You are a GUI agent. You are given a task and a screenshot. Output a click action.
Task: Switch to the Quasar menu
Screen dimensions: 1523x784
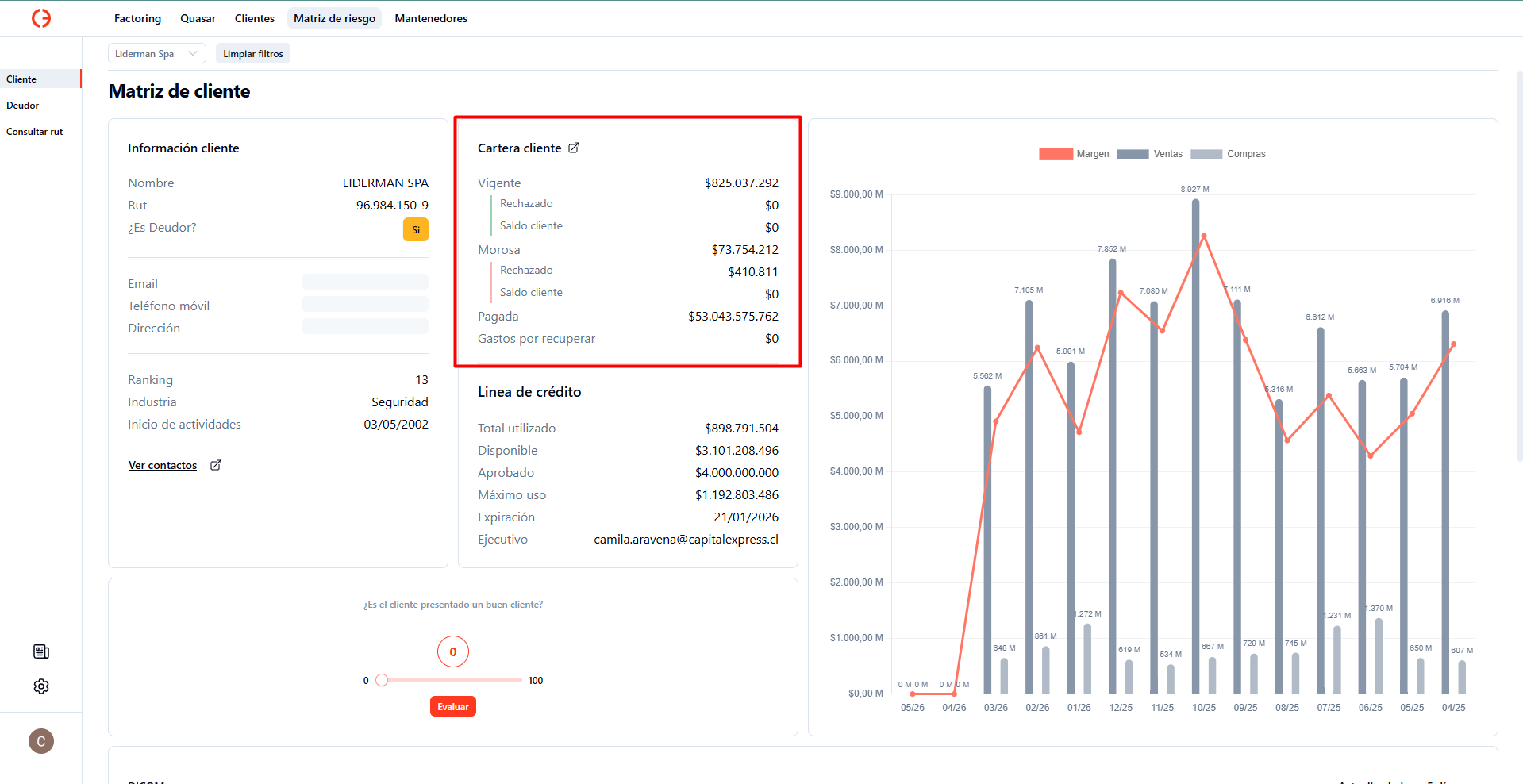tap(198, 18)
